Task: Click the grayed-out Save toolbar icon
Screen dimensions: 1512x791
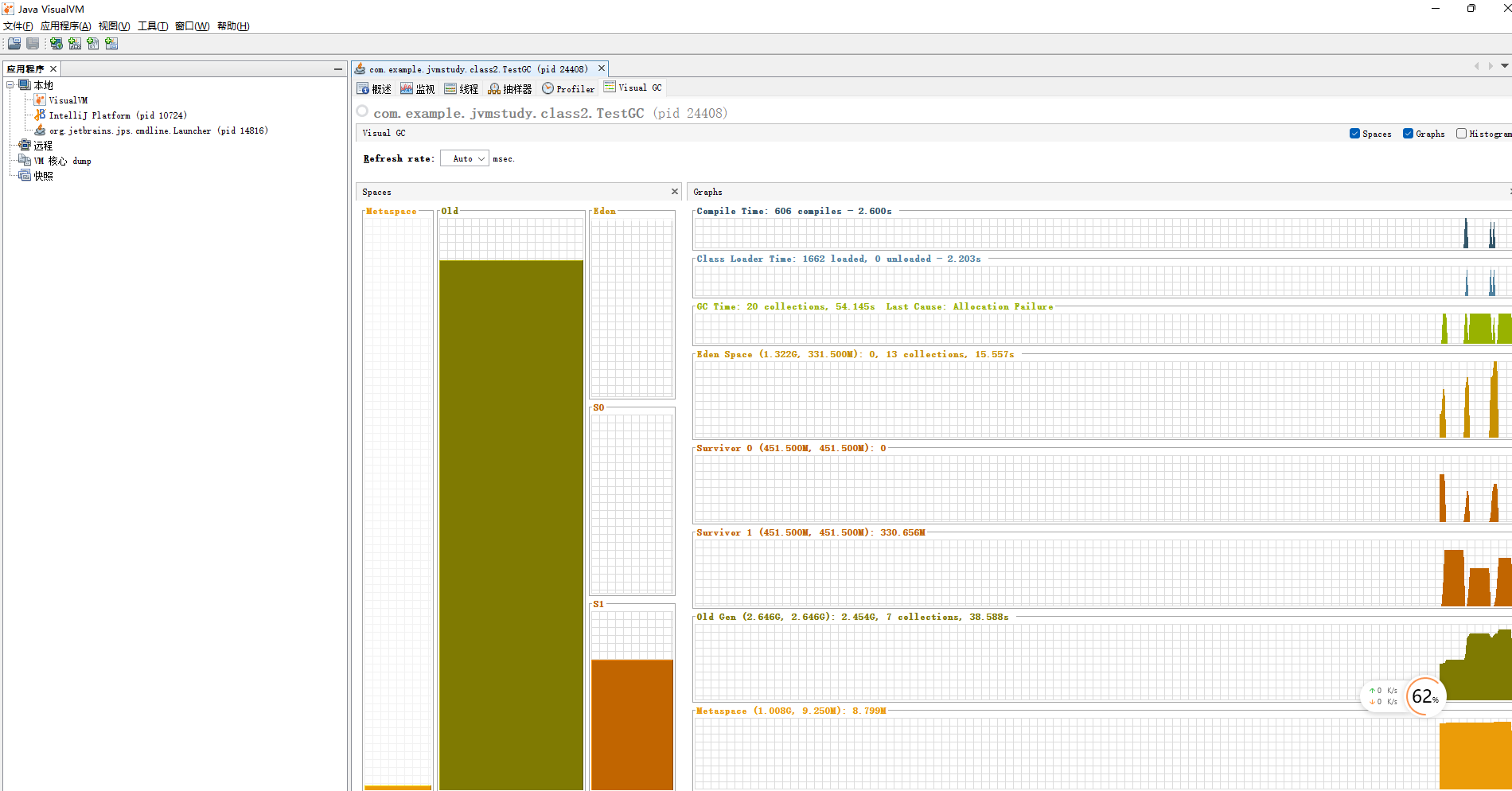Action: [x=33, y=44]
